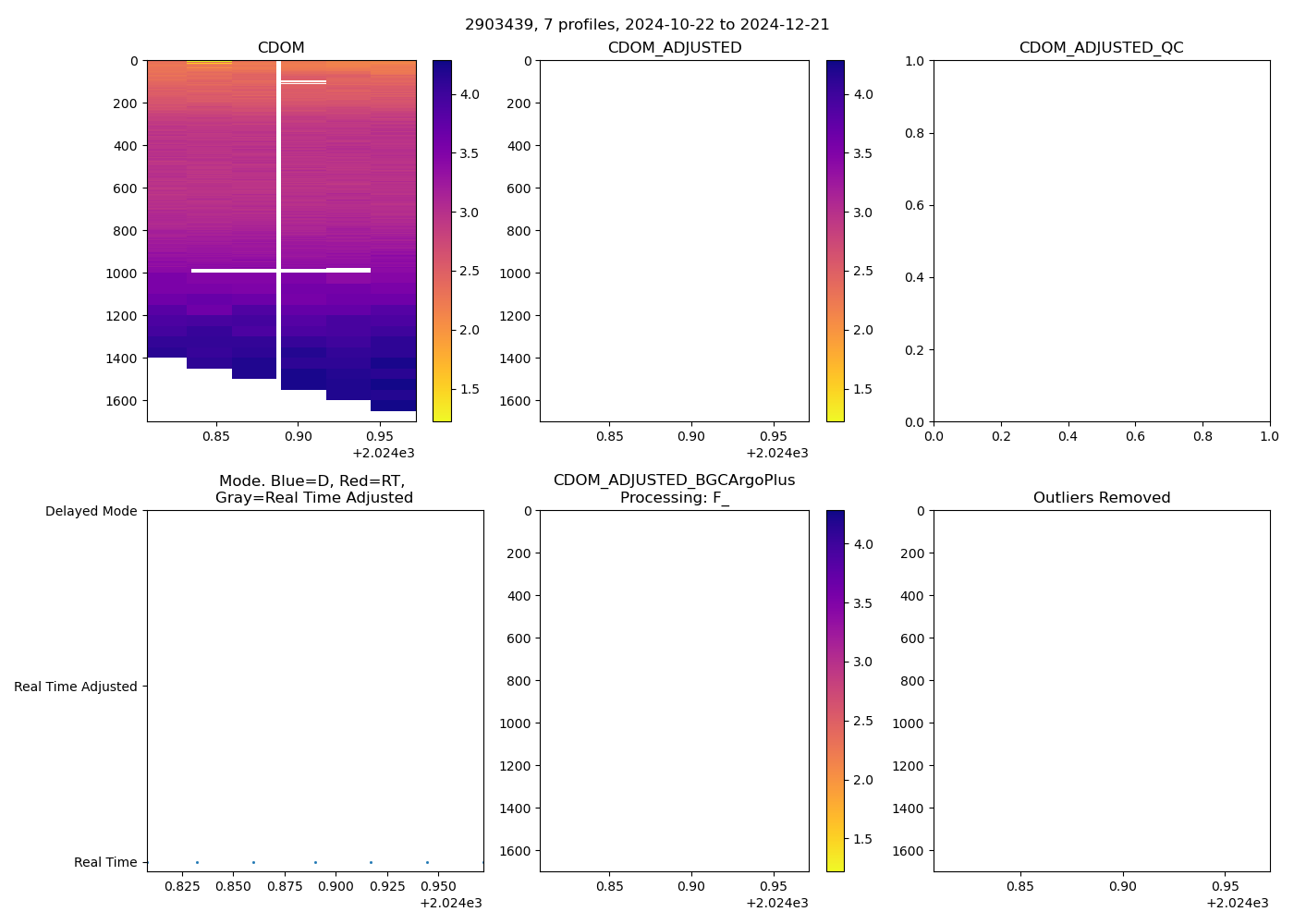Image resolution: width=1294 pixels, height=924 pixels.
Task: Click inside the empty CDOM_ADJUSTED_QC plot area
Action: [x=1101, y=240]
